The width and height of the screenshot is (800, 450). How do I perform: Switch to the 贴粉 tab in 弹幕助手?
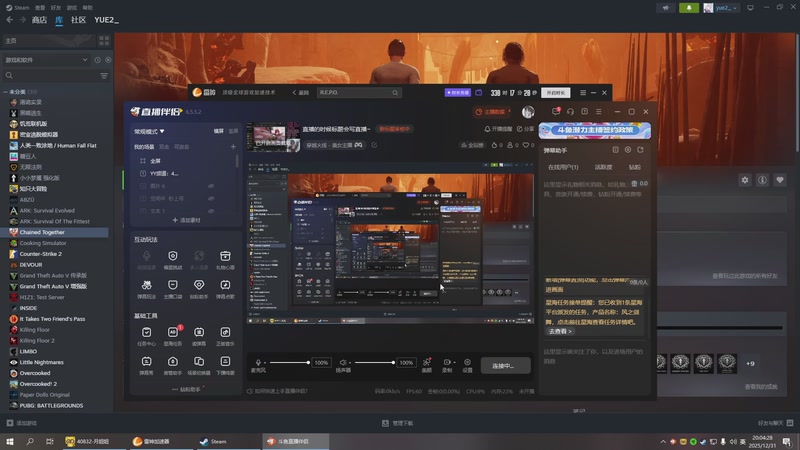coord(634,167)
